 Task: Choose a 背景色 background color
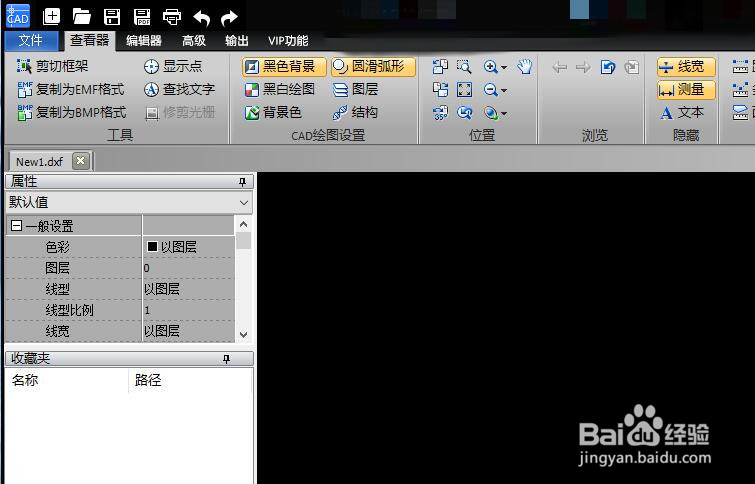coord(273,112)
